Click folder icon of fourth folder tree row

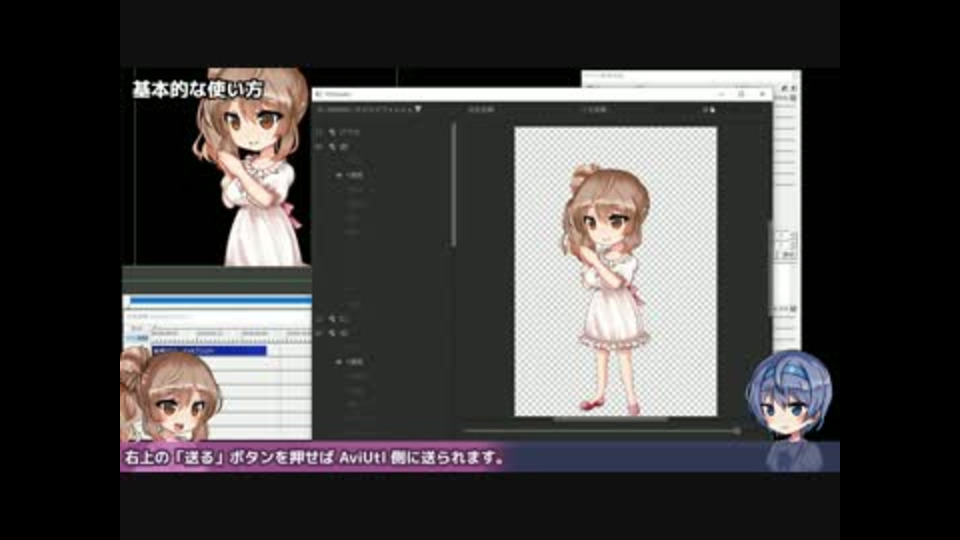point(332,333)
